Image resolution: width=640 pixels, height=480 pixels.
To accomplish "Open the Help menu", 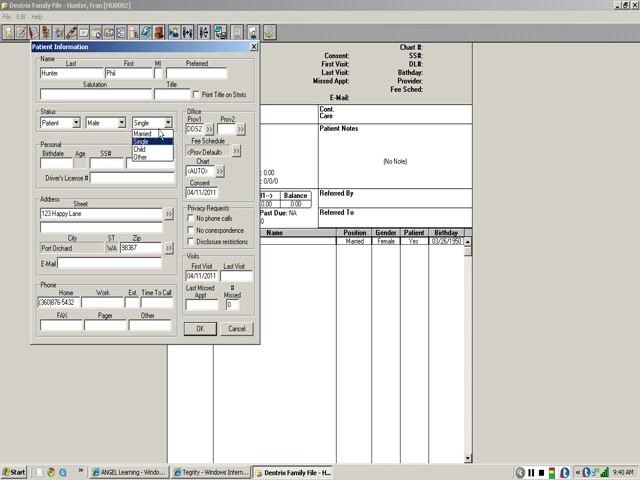I will click(37, 17).
